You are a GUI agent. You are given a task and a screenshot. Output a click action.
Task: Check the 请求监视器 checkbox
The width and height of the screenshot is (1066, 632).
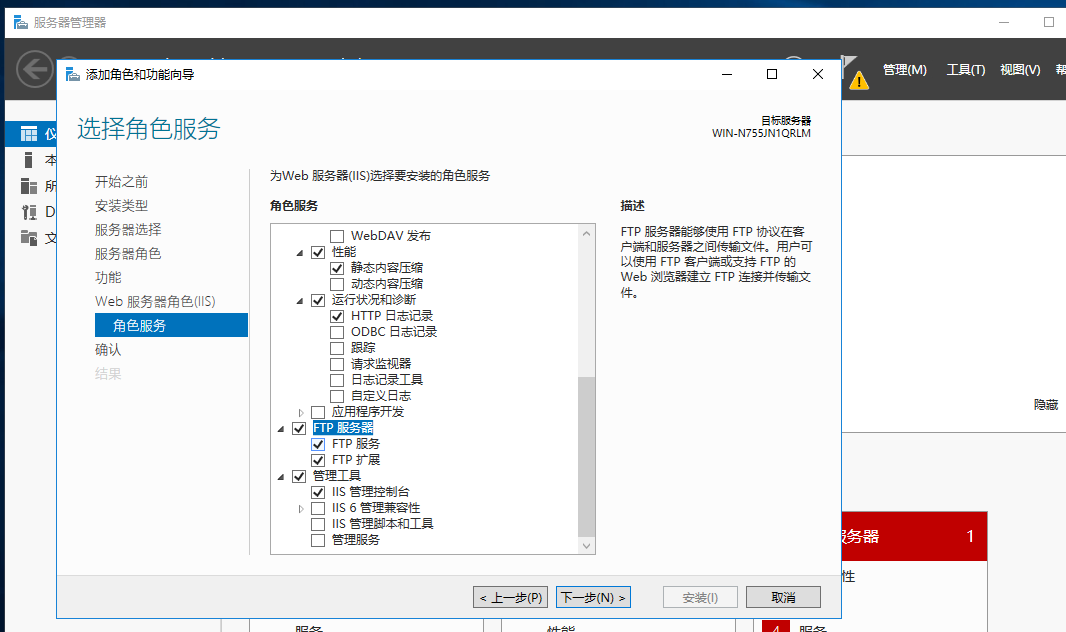pyautogui.click(x=337, y=364)
